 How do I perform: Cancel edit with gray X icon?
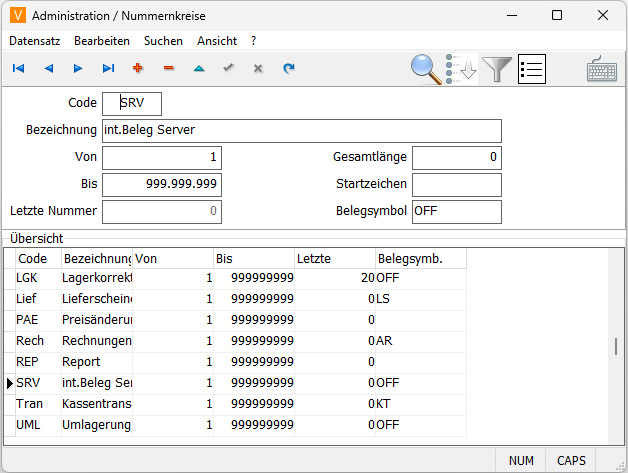point(258,68)
